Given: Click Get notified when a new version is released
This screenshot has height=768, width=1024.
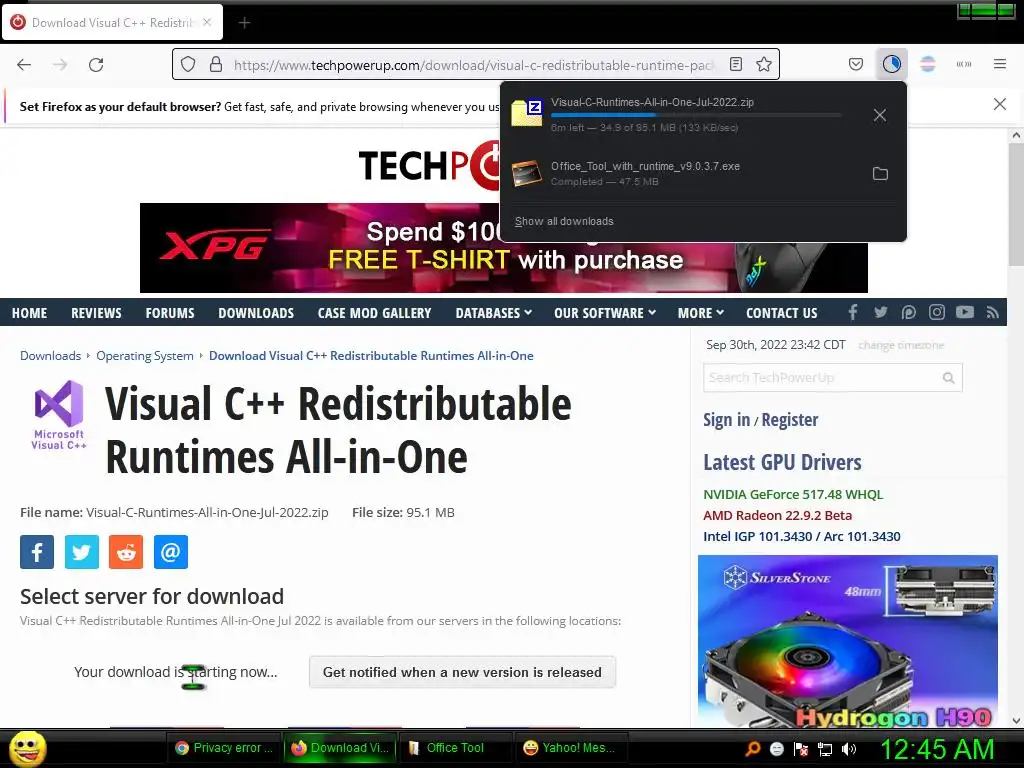Looking at the screenshot, I should 462,672.
